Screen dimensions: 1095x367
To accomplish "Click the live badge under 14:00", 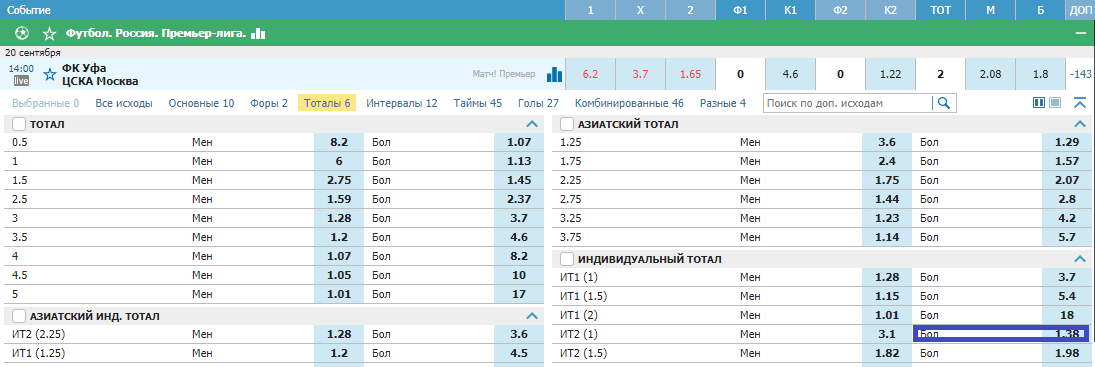I will tap(21, 81).
